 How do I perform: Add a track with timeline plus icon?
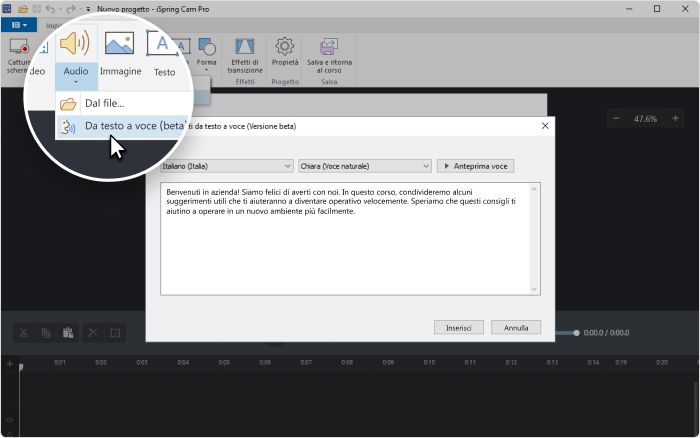pyautogui.click(x=10, y=364)
